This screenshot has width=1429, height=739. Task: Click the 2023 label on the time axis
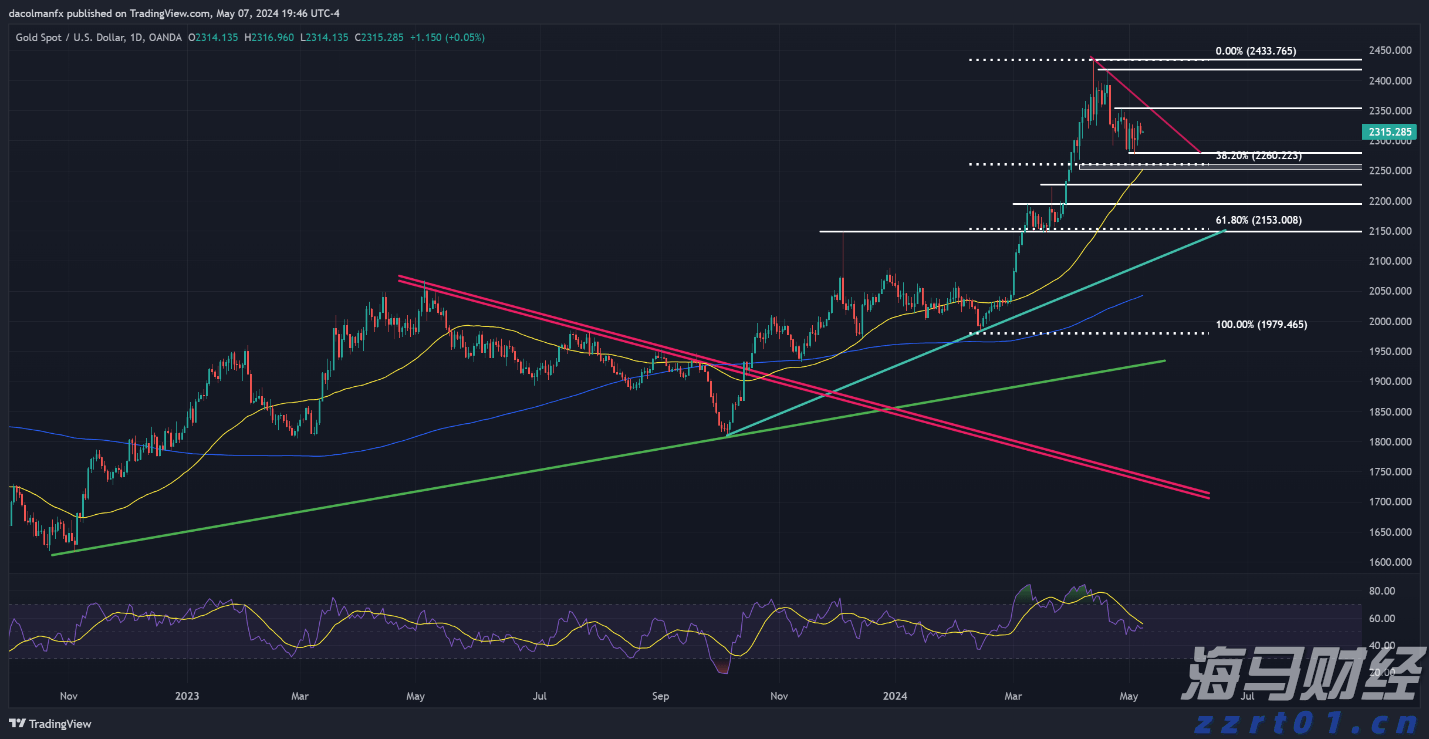[x=188, y=694]
